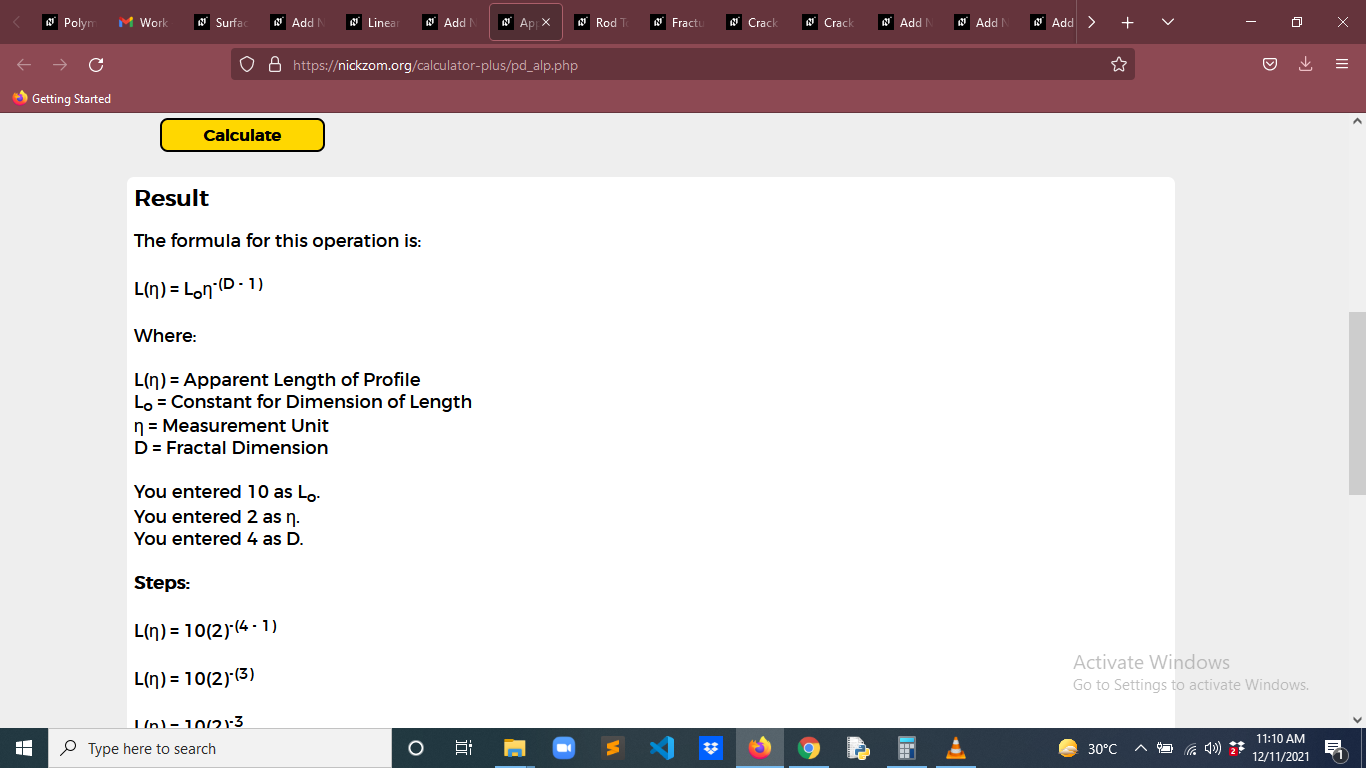Click the address bar URL
1366x768 pixels.
pos(435,65)
